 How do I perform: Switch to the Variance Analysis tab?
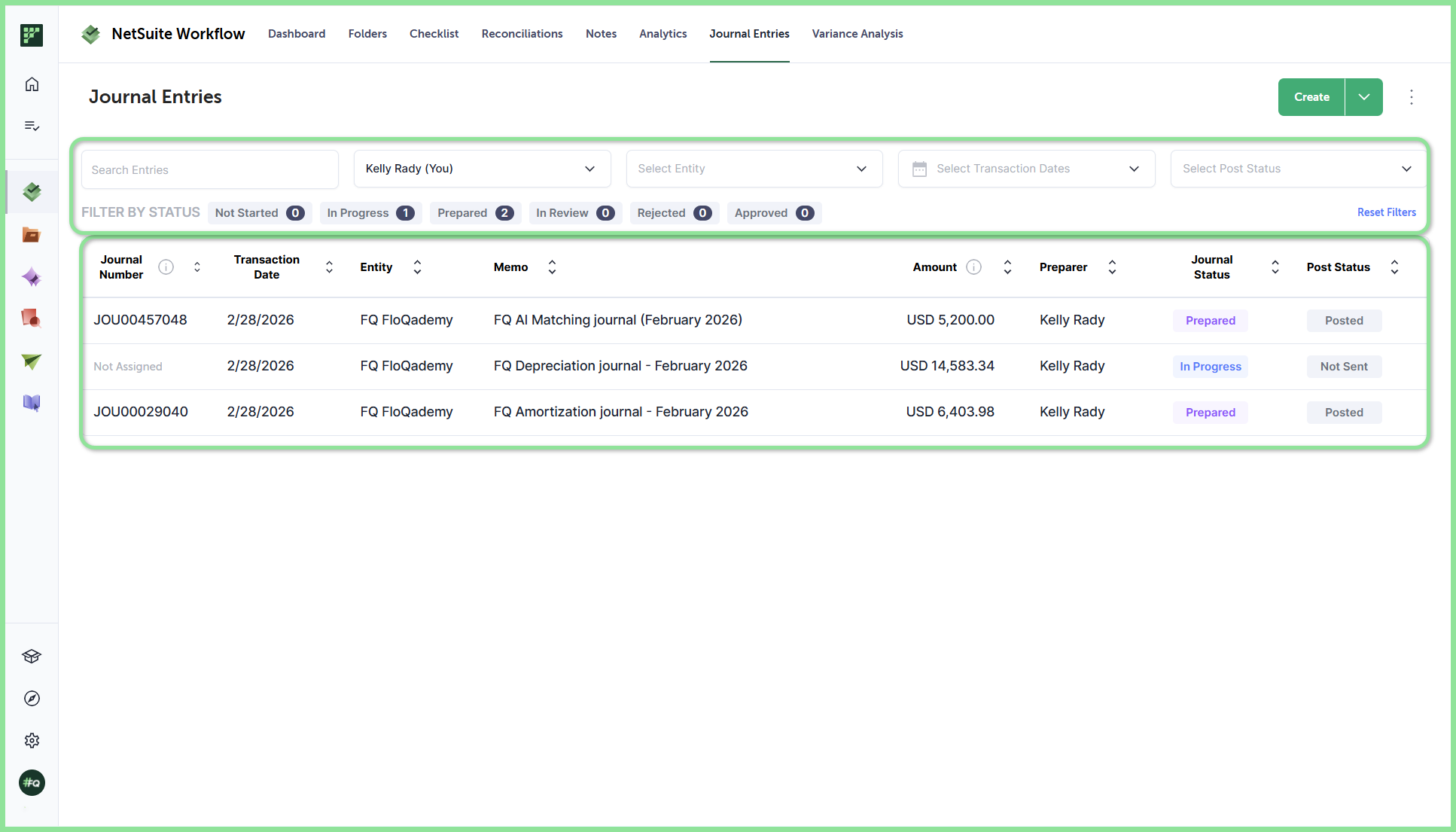(857, 34)
